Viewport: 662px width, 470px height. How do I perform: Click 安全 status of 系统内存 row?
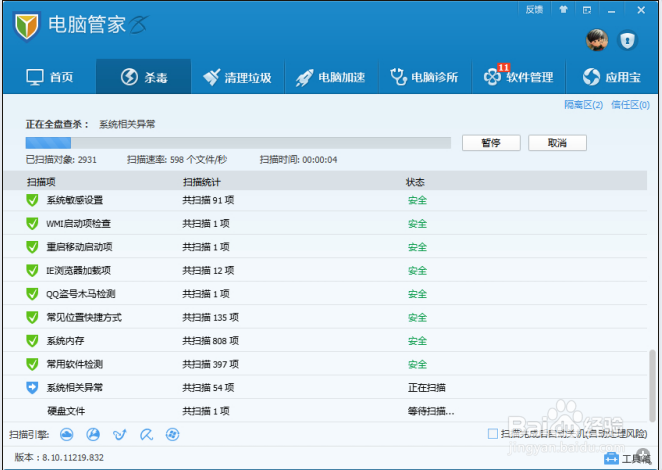(417, 341)
